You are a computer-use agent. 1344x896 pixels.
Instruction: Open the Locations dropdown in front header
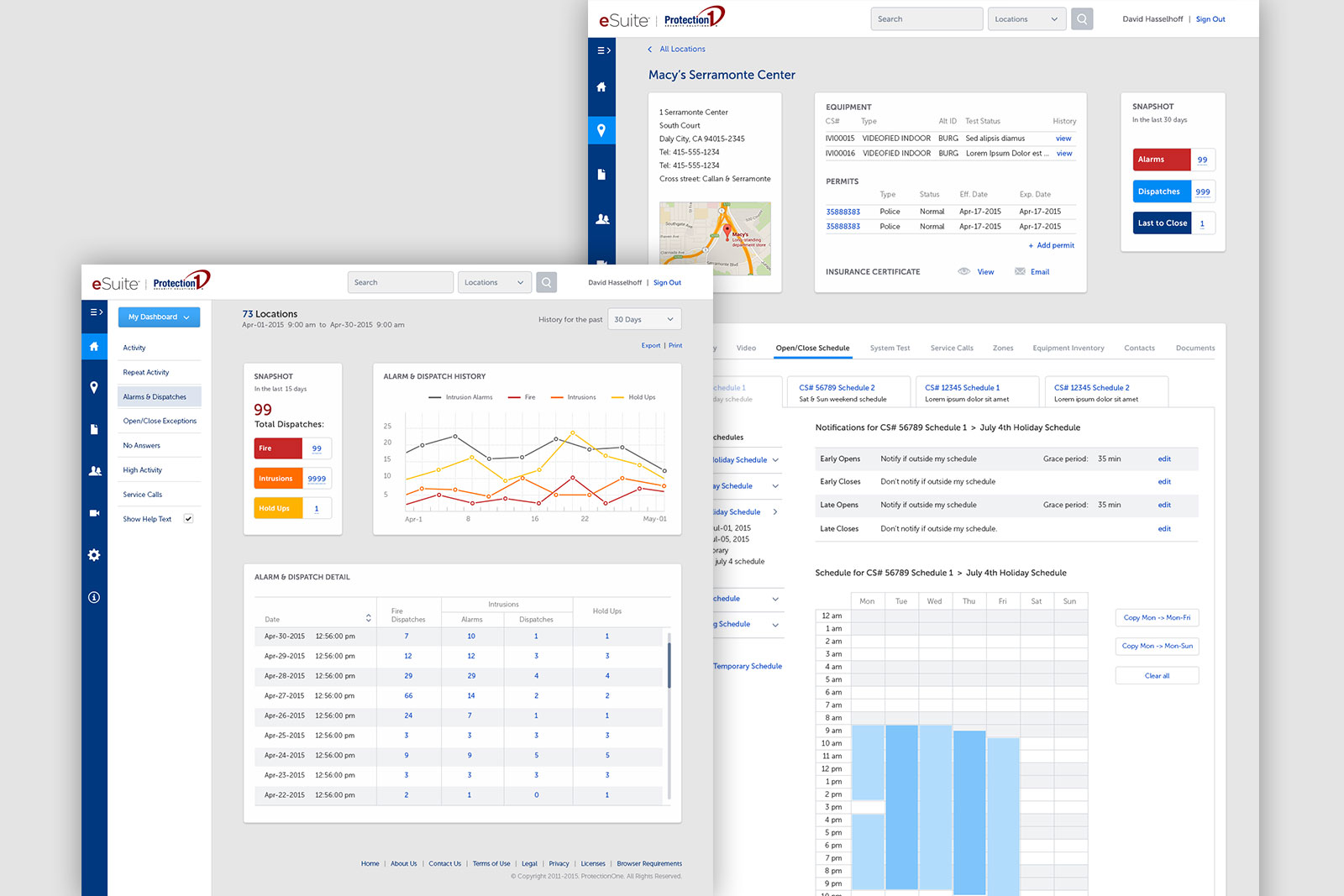[495, 283]
